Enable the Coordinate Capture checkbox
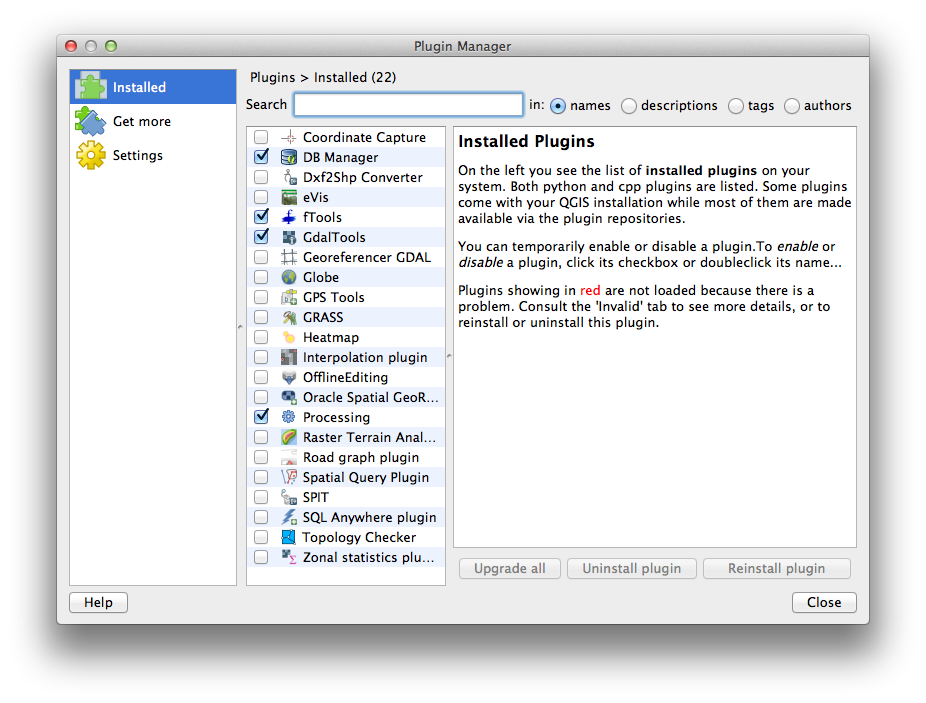 [x=261, y=137]
